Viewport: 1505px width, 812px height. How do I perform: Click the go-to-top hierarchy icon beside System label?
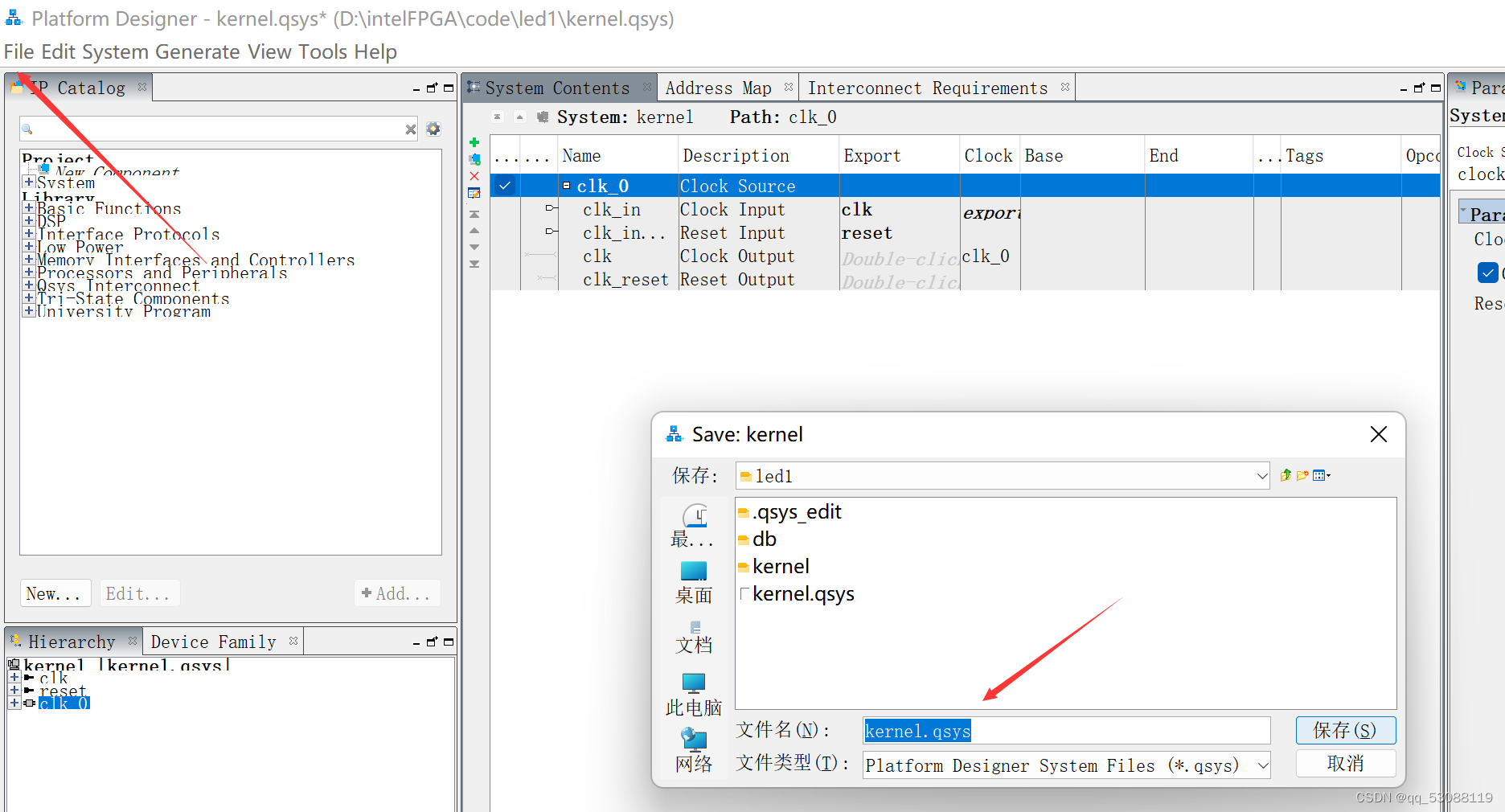click(x=498, y=117)
